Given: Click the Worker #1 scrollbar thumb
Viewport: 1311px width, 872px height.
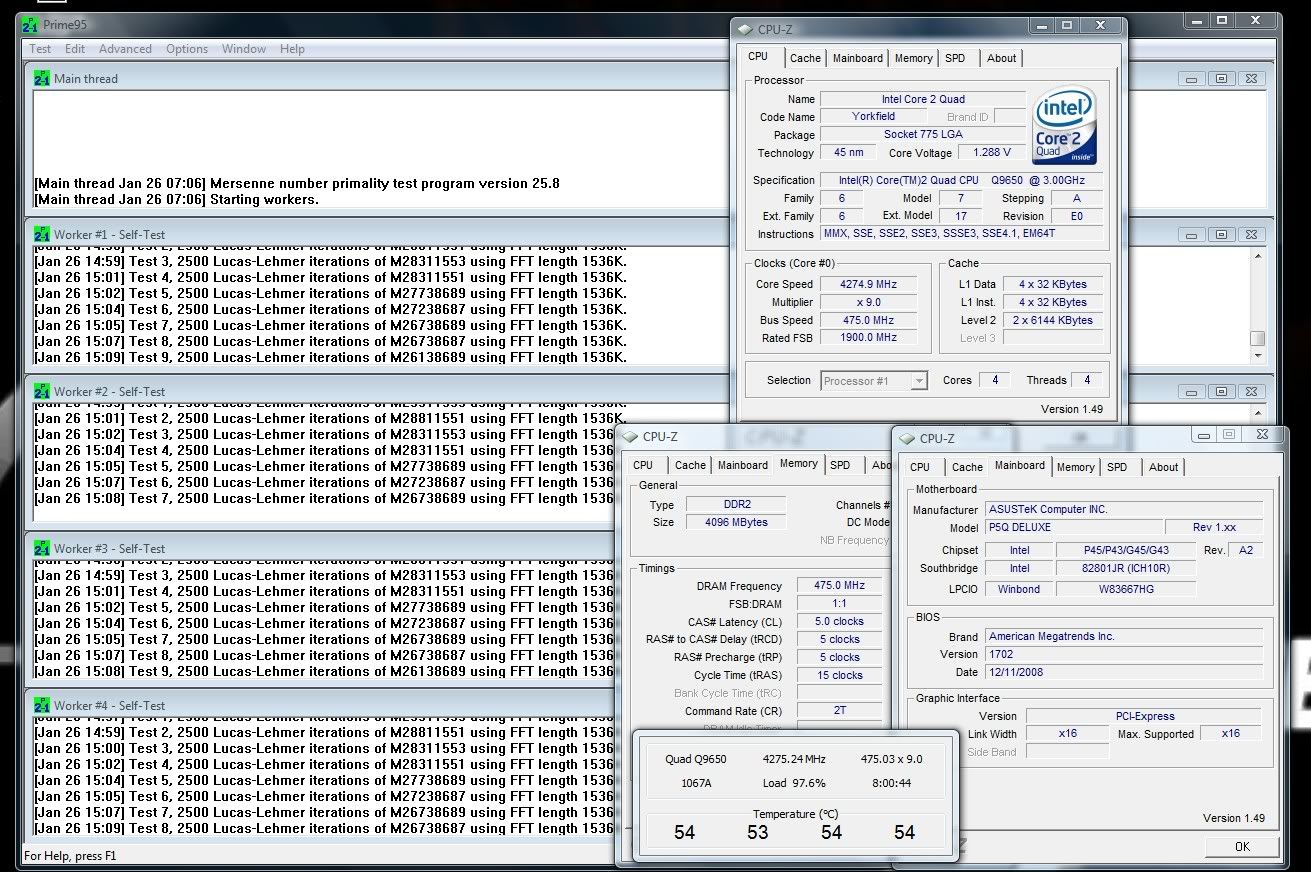Looking at the screenshot, I should (x=1257, y=339).
